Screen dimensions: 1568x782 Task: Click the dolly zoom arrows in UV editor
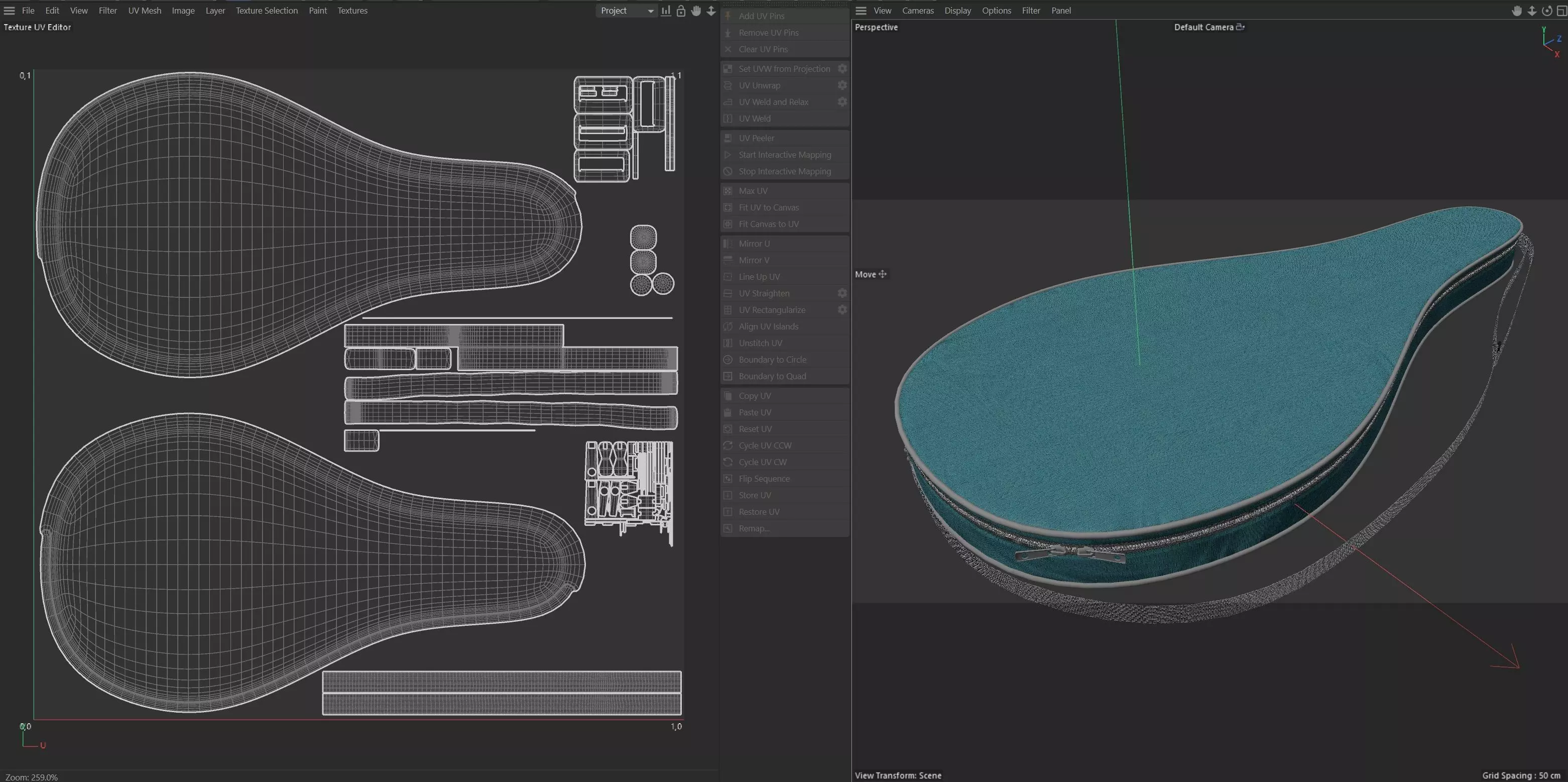click(711, 11)
